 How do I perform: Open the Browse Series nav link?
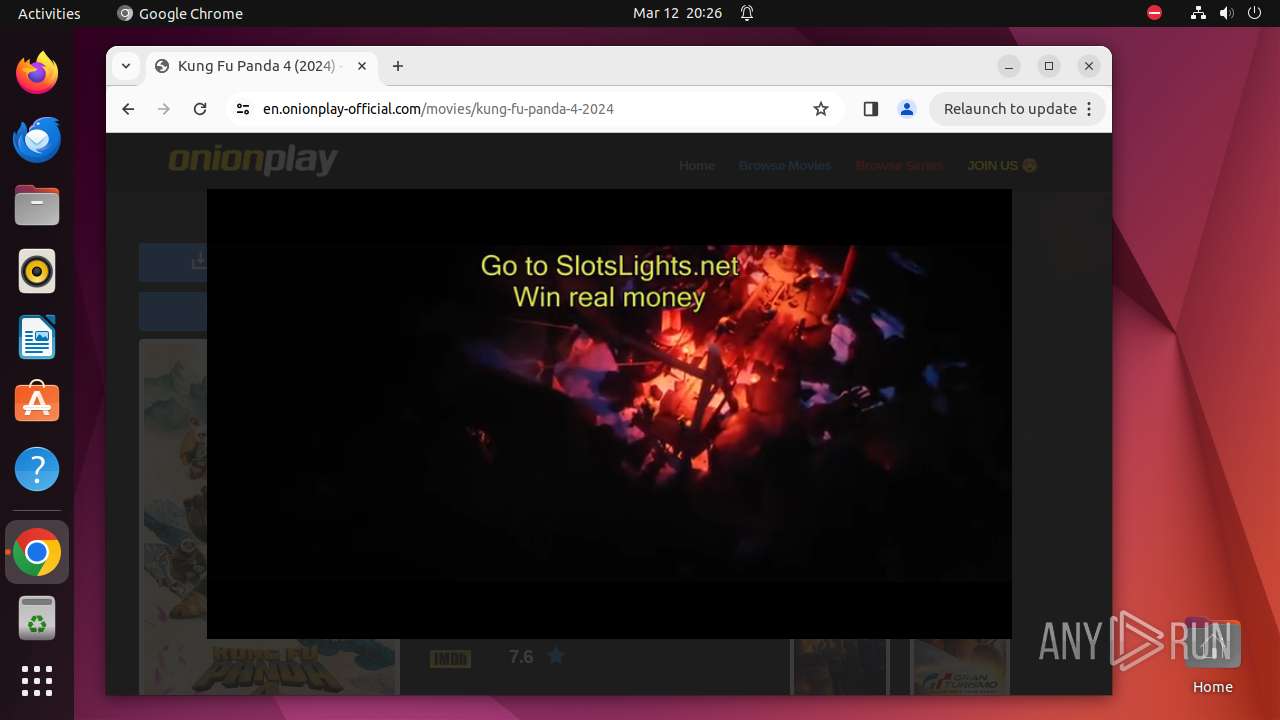tap(899, 165)
